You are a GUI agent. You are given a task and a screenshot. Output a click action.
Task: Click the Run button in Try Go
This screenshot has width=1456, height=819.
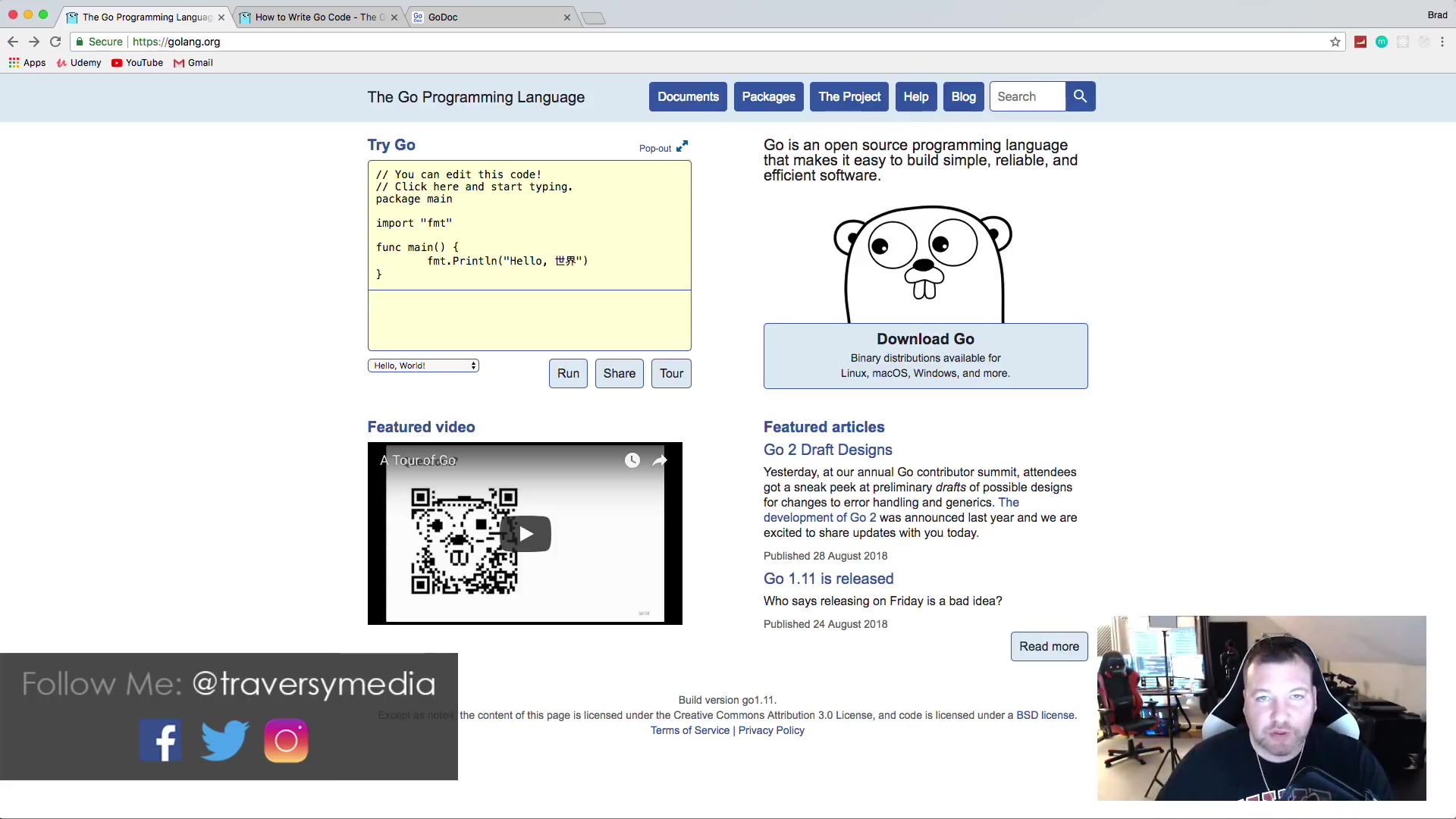click(x=568, y=373)
